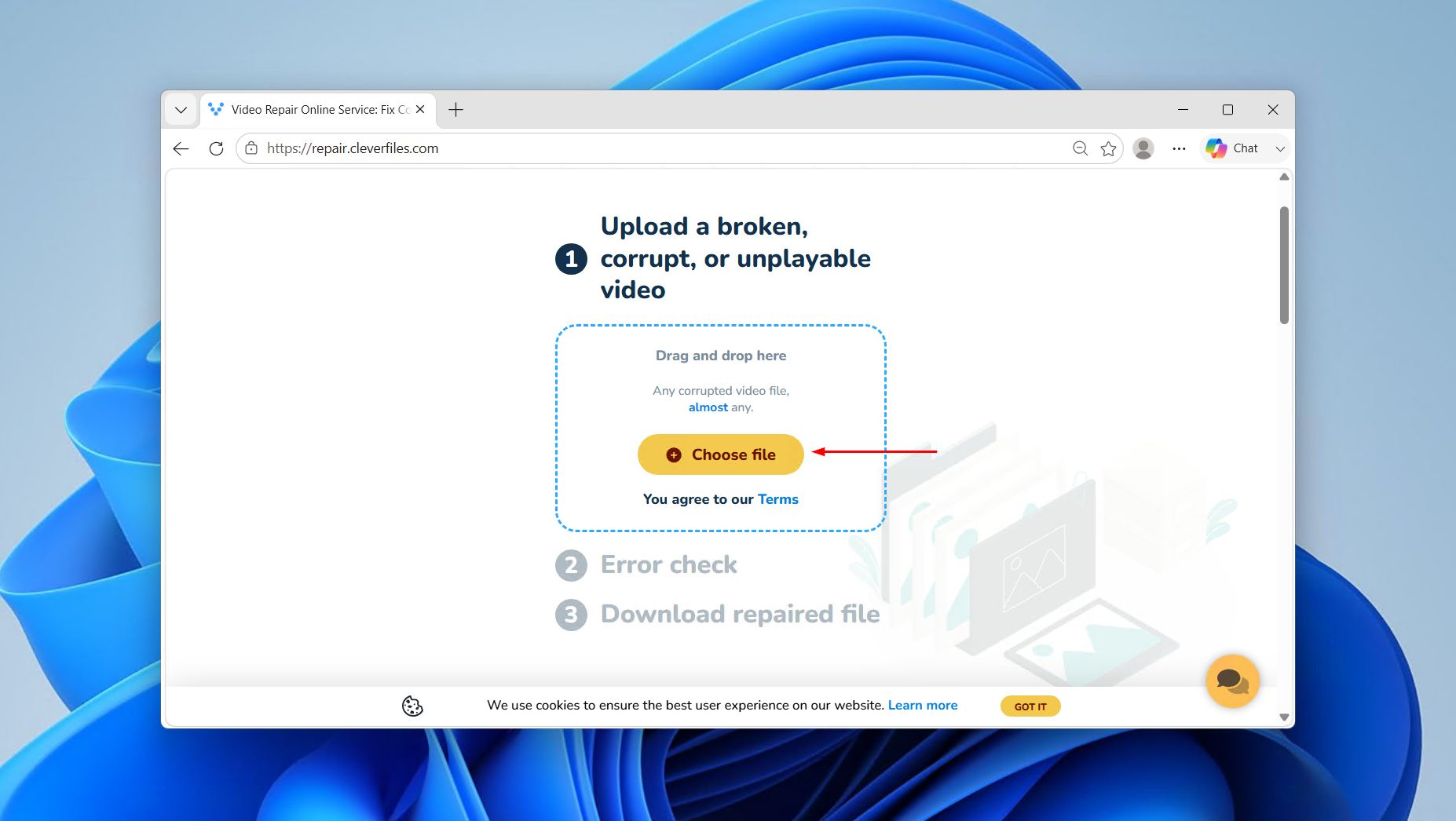Expand the tab list chevron
This screenshot has width=1456, height=821.
click(181, 110)
